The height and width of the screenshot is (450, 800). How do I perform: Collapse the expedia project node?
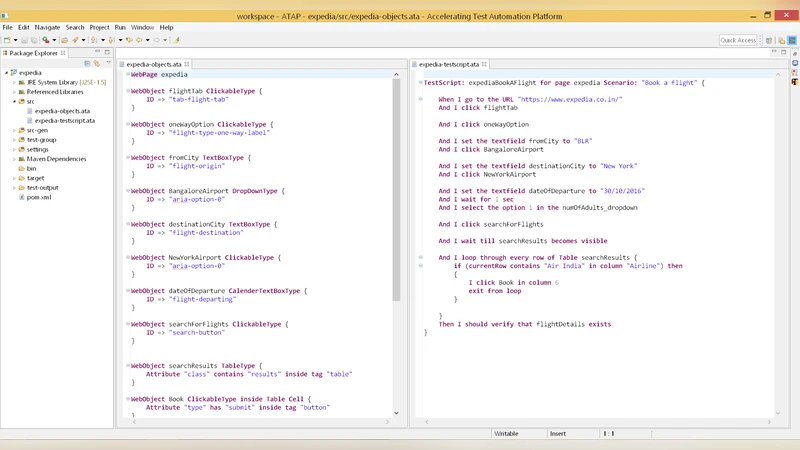pyautogui.click(x=7, y=73)
